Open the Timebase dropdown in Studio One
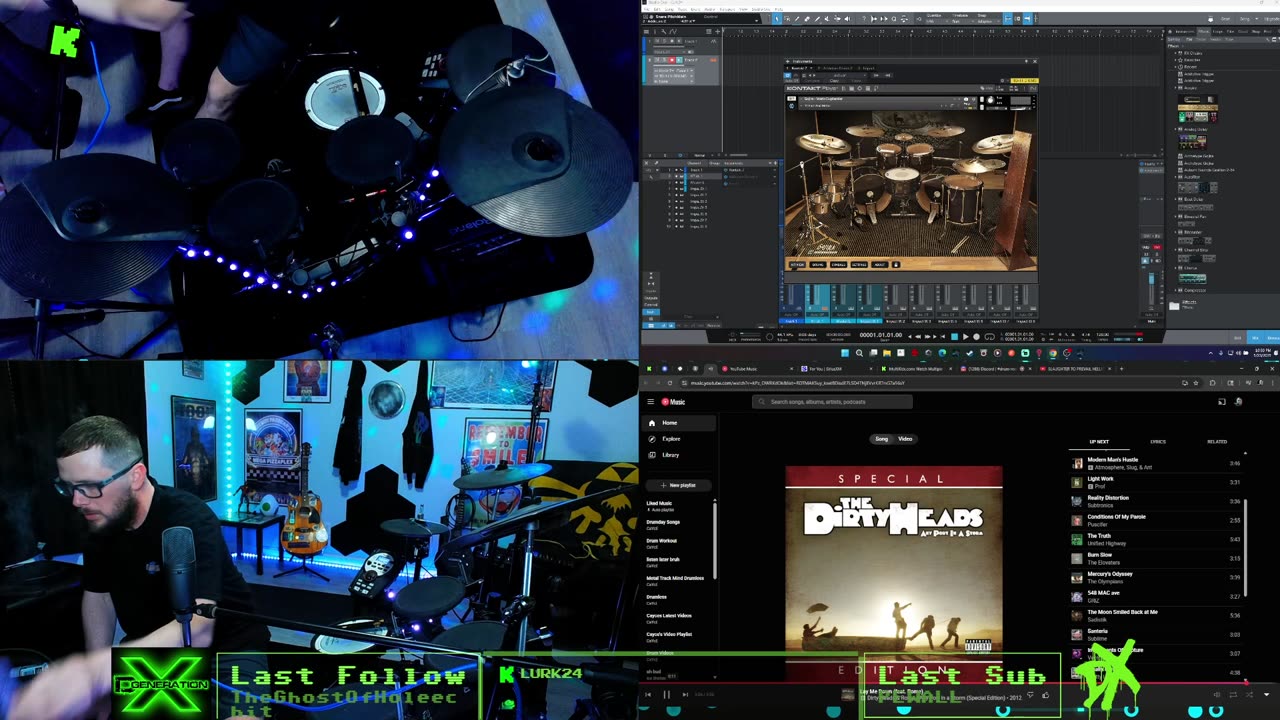Screen dimensions: 1280x720 pyautogui.click(x=962, y=22)
